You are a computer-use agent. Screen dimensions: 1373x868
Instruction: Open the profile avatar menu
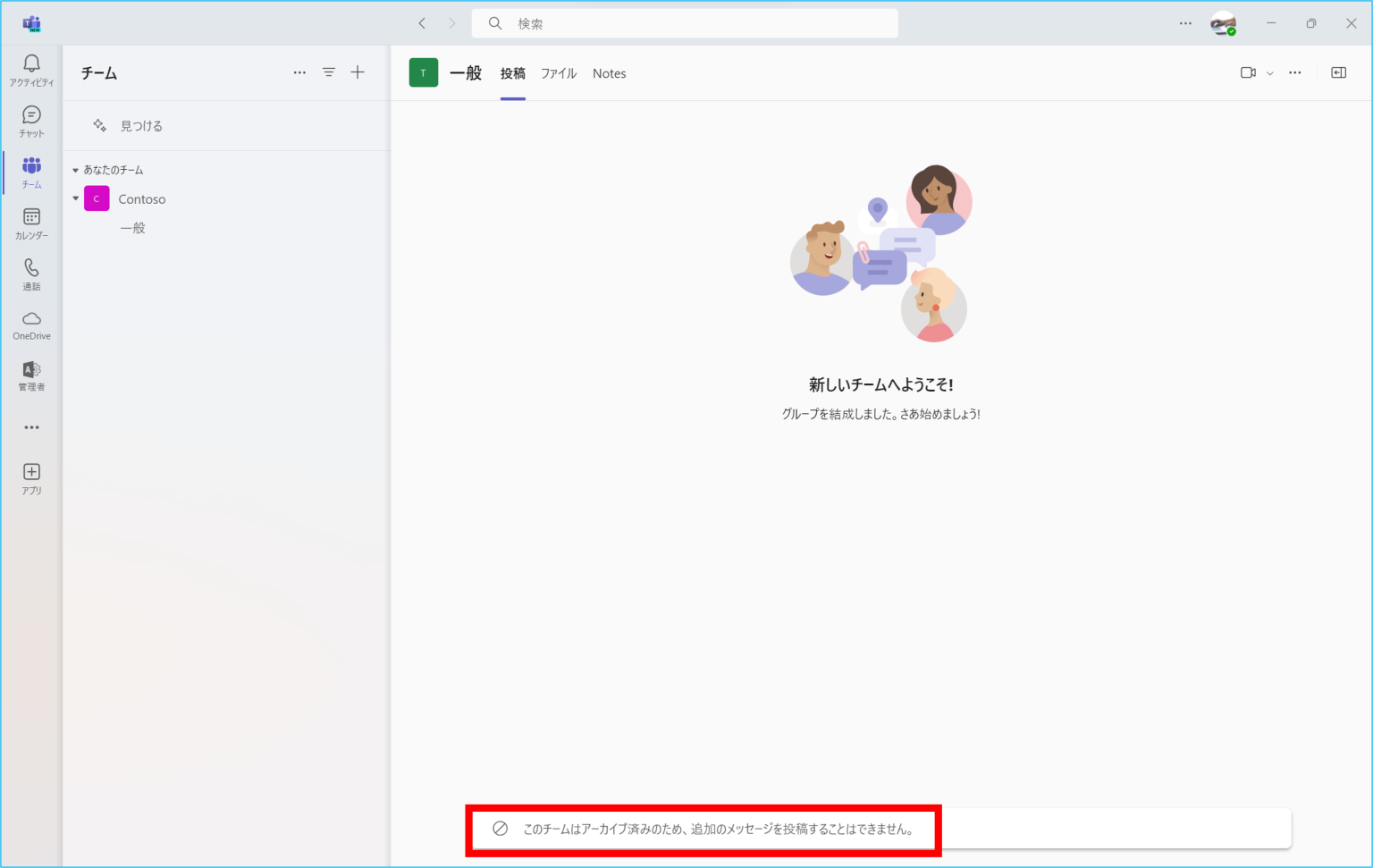point(1222,23)
